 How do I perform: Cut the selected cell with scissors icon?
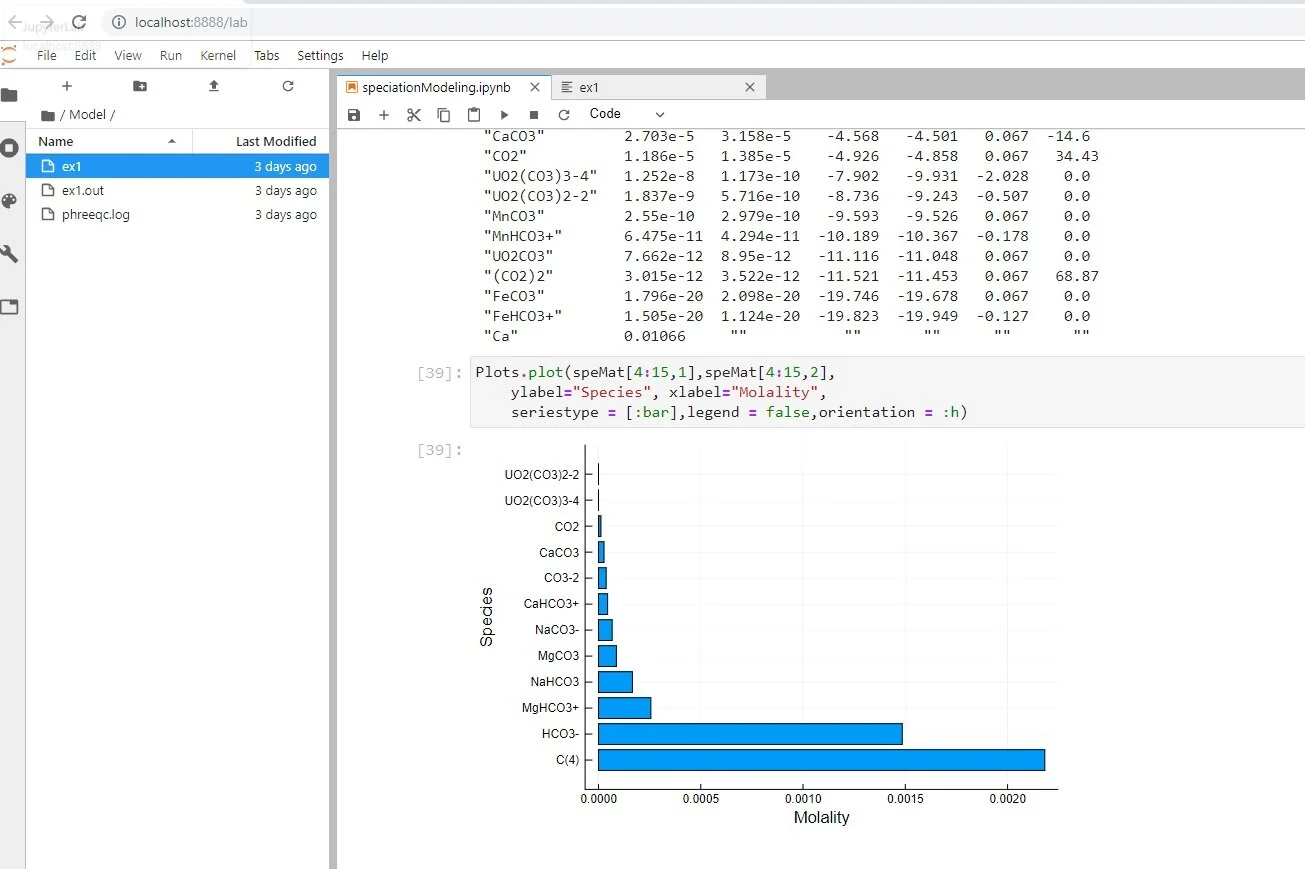click(414, 113)
